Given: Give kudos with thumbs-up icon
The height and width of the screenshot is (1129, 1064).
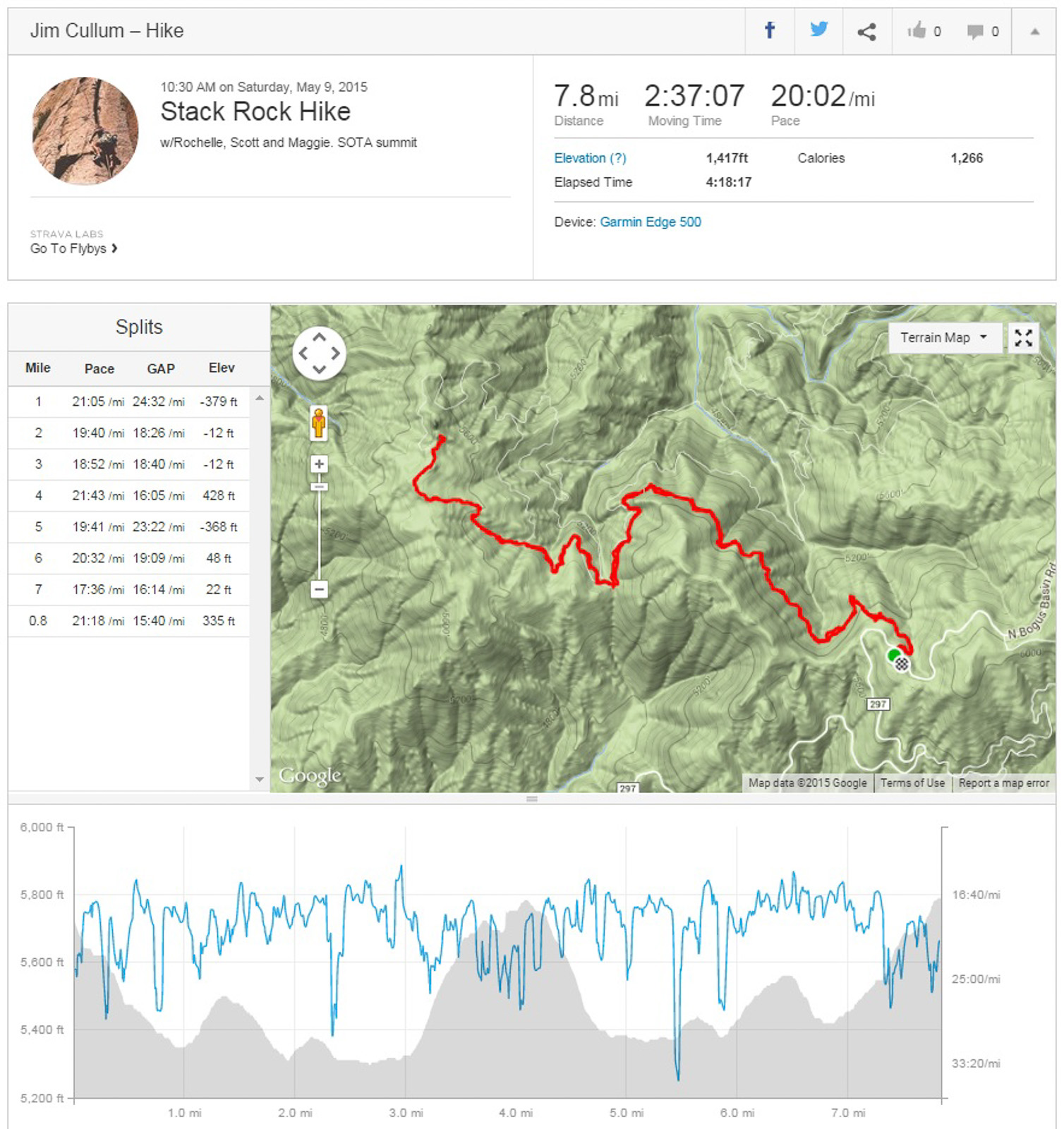Looking at the screenshot, I should coord(917,31).
